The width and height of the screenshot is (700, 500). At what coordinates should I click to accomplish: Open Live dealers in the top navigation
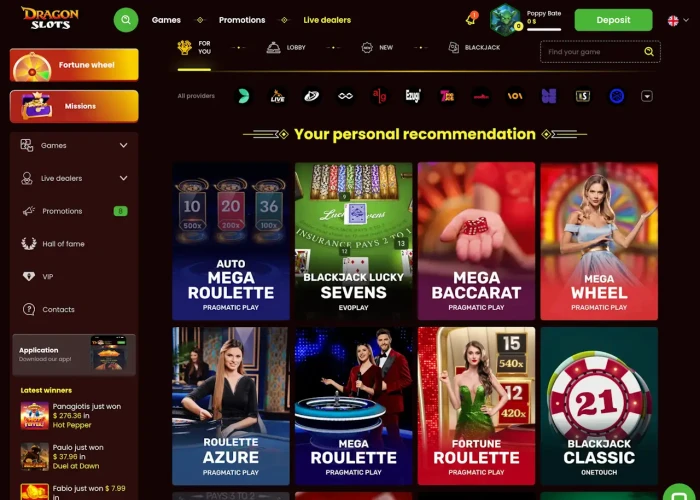tap(327, 20)
